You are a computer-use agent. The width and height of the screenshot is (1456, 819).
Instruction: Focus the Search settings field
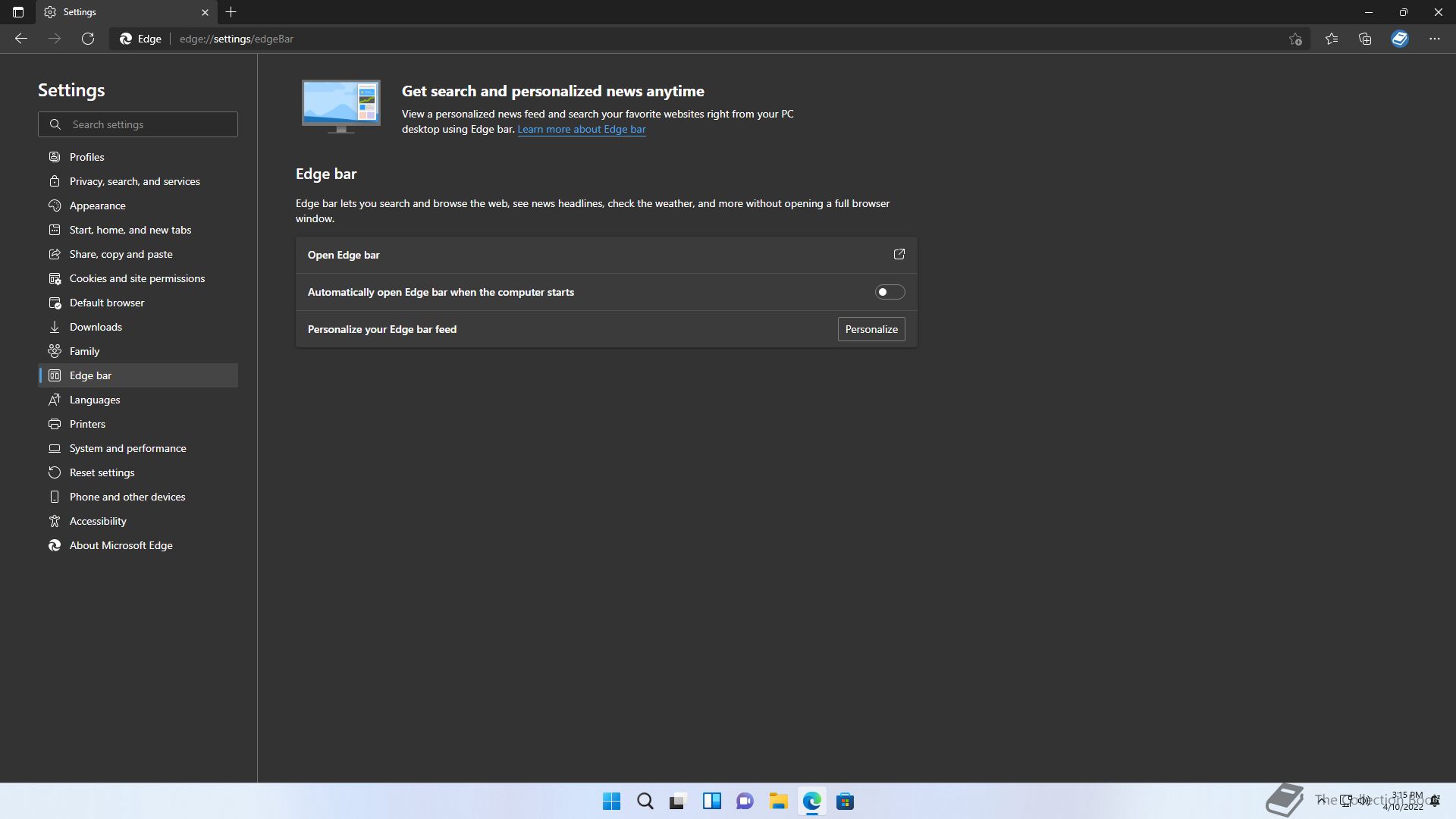(138, 124)
